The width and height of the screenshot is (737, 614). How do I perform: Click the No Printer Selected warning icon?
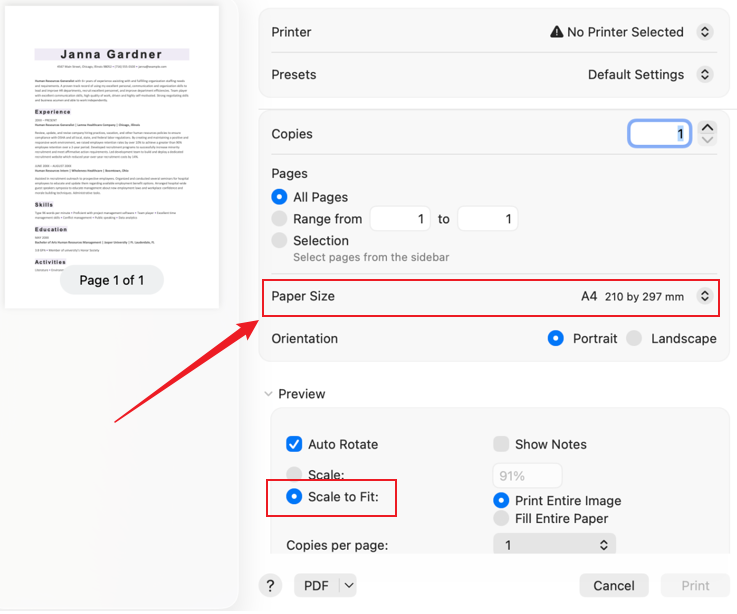click(557, 31)
